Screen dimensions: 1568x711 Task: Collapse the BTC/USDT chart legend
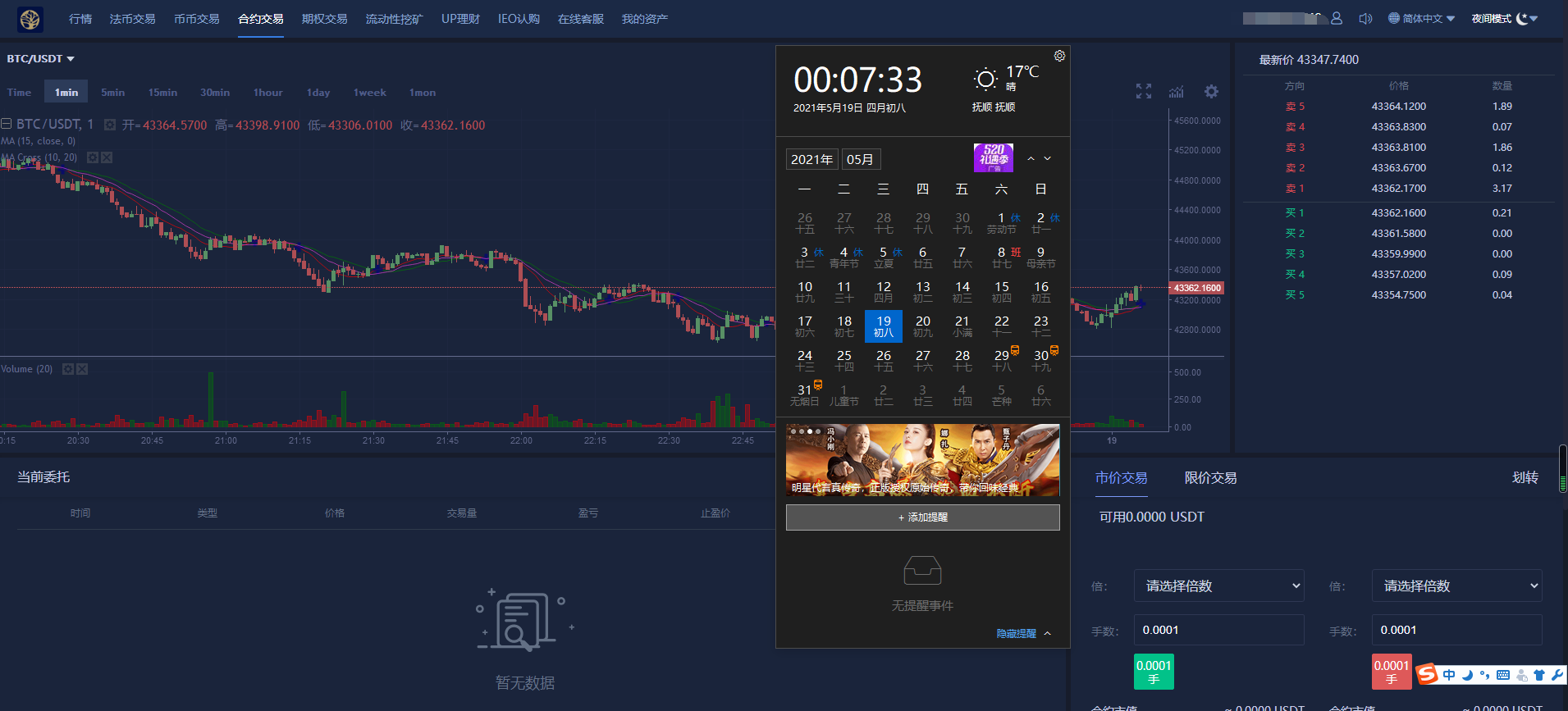pos(7,125)
